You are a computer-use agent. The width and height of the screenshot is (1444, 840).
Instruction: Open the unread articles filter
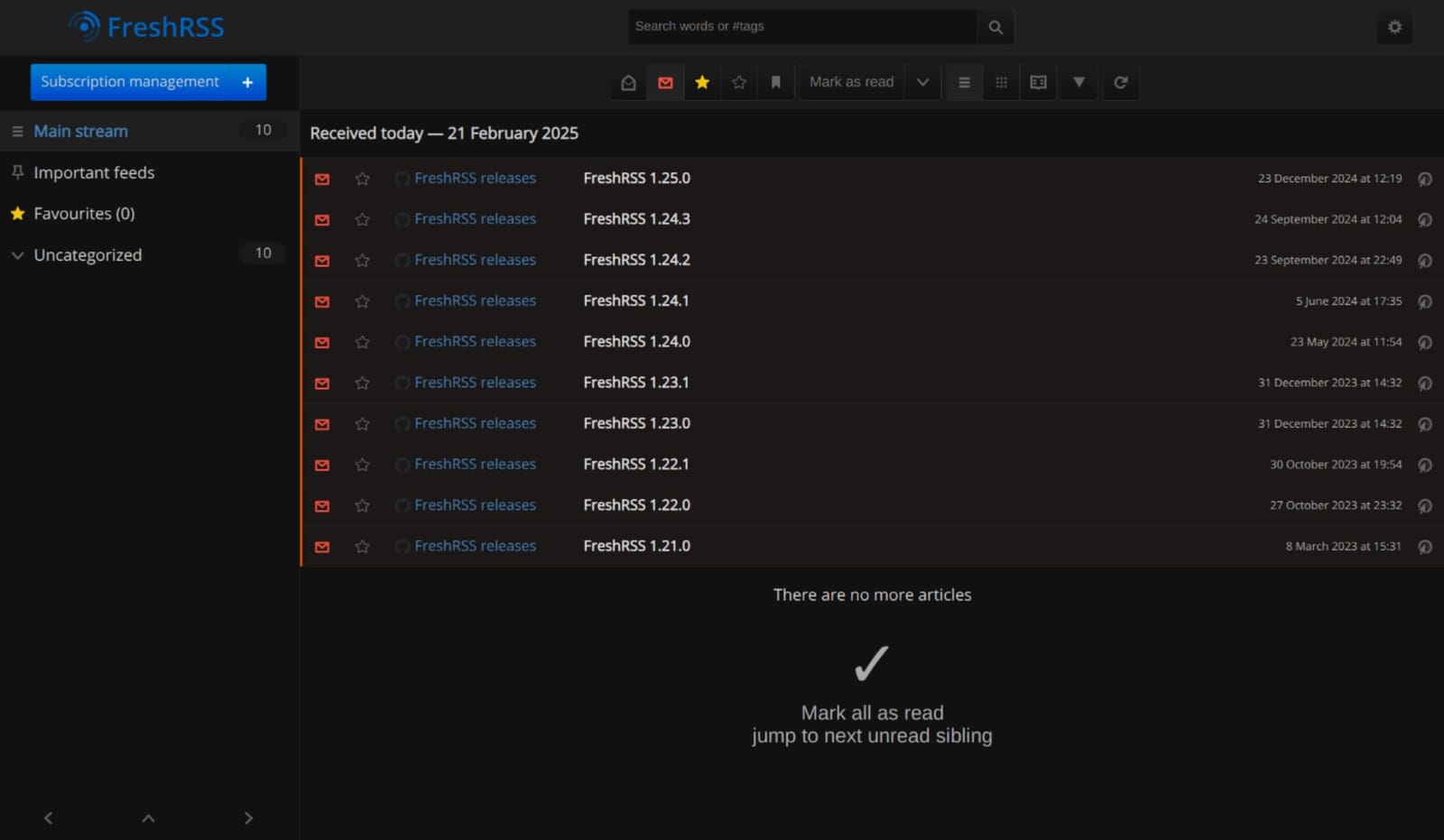(x=665, y=82)
